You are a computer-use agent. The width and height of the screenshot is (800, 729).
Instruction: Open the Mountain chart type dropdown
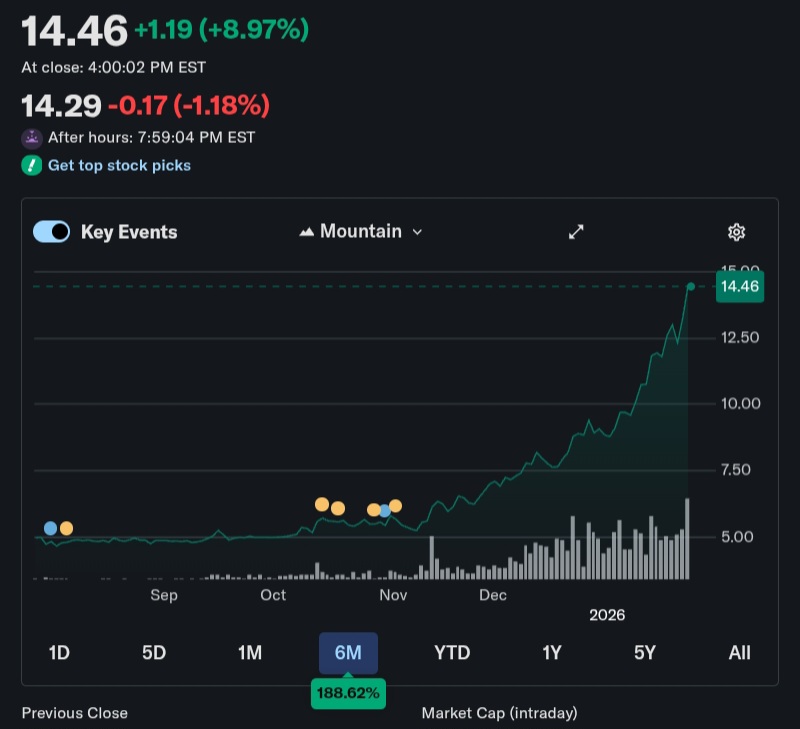tap(361, 232)
